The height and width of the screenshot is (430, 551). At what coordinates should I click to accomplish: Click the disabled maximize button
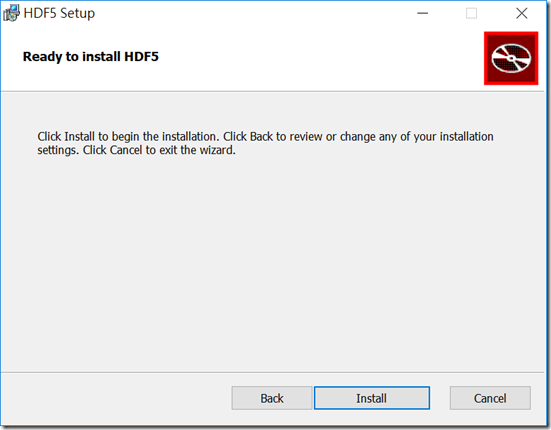(x=471, y=13)
